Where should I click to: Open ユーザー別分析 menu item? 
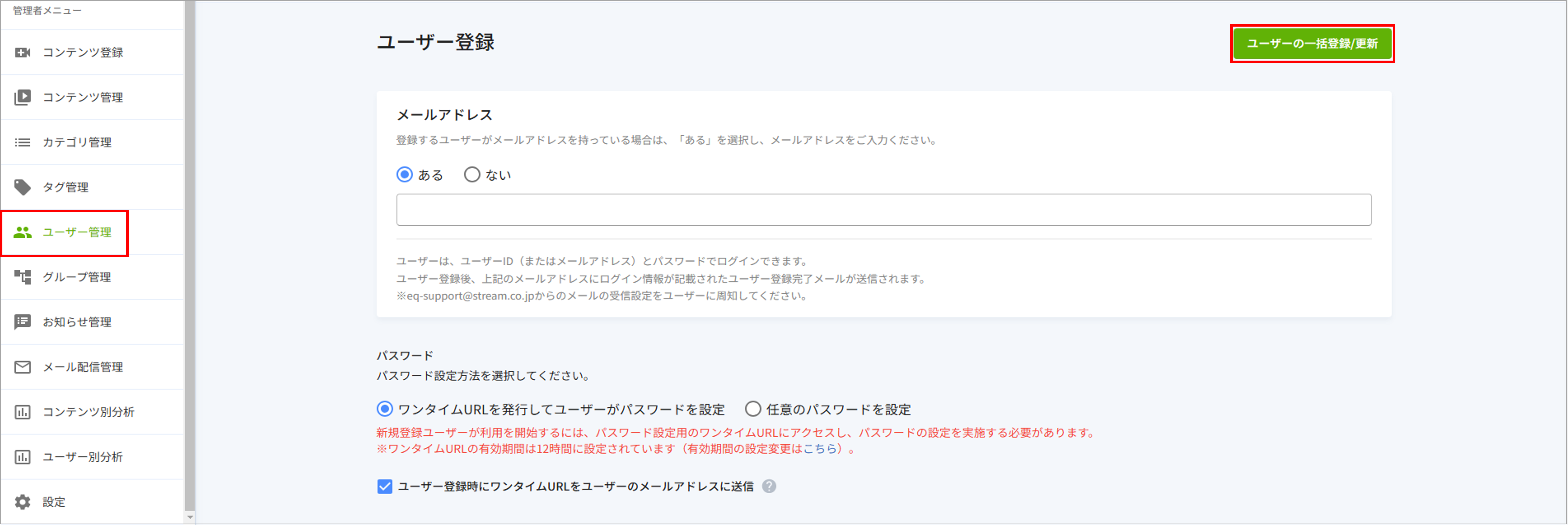(93, 457)
